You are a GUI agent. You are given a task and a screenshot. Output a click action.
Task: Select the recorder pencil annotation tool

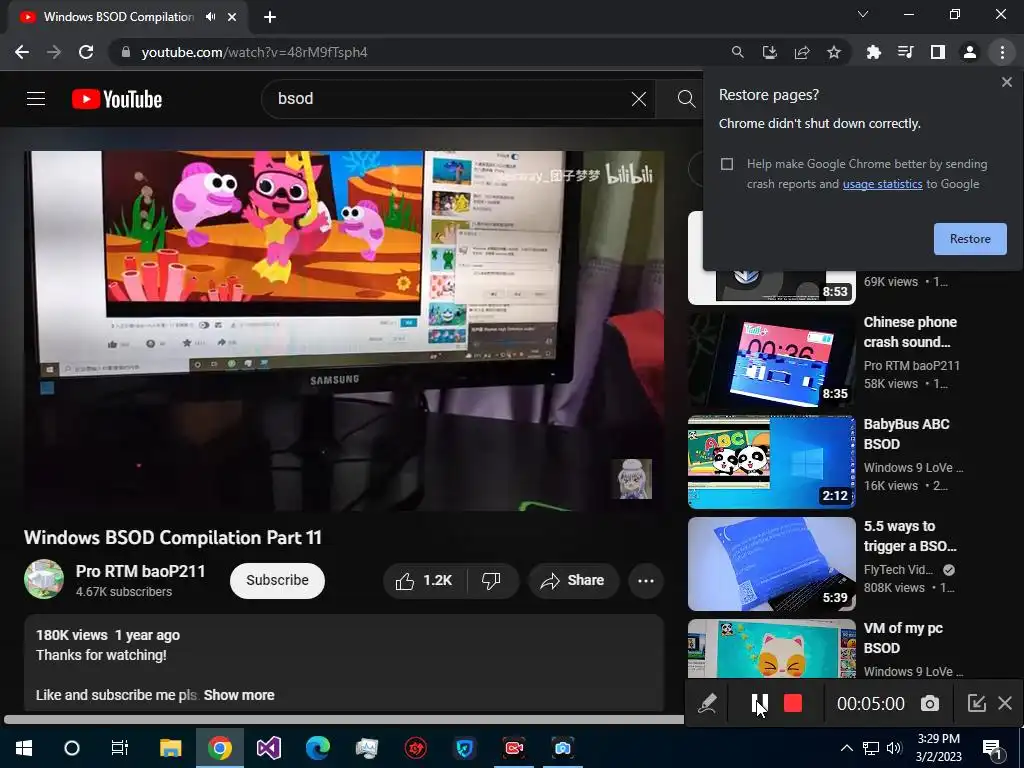pos(707,703)
